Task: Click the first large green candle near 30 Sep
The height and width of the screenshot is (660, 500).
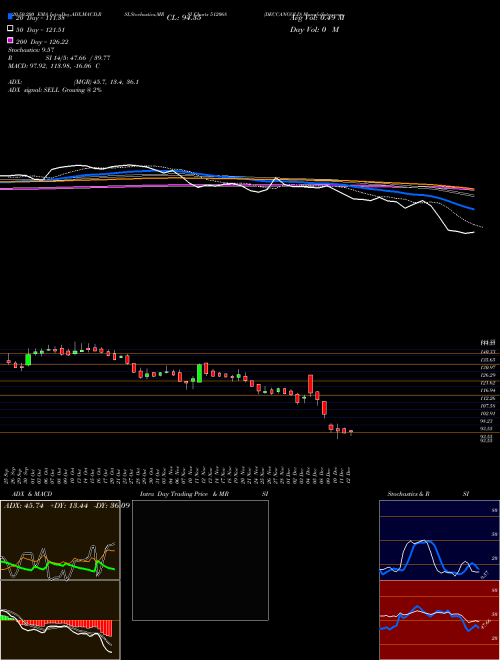Action: click(x=28, y=360)
